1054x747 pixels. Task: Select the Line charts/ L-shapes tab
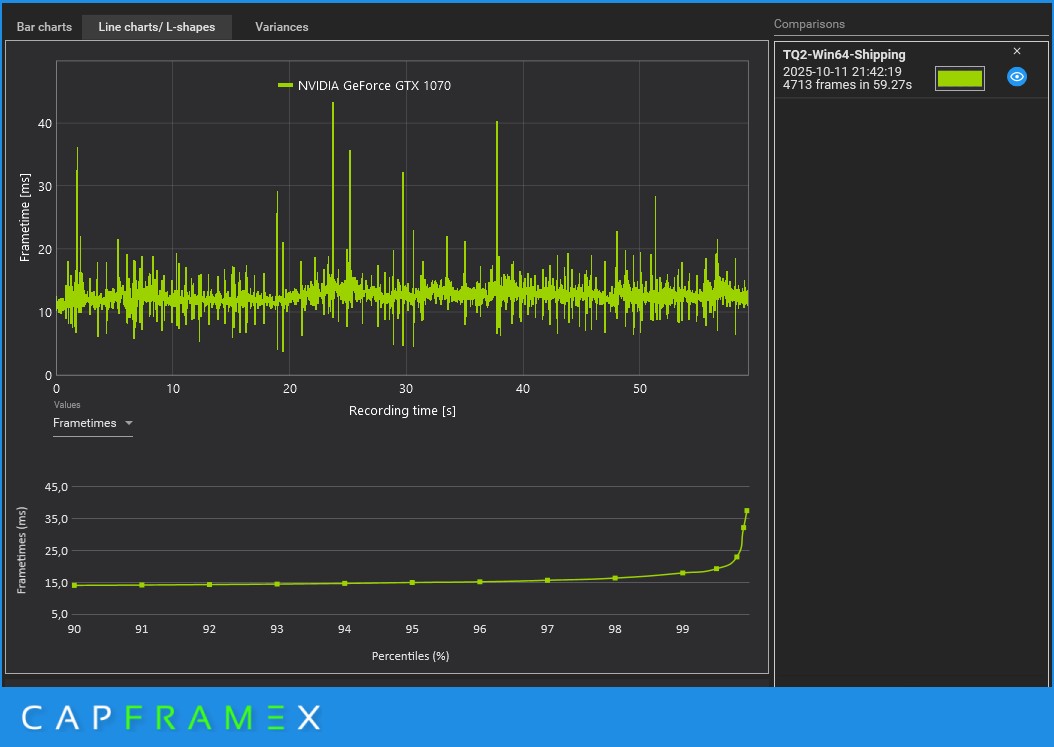[x=157, y=27]
